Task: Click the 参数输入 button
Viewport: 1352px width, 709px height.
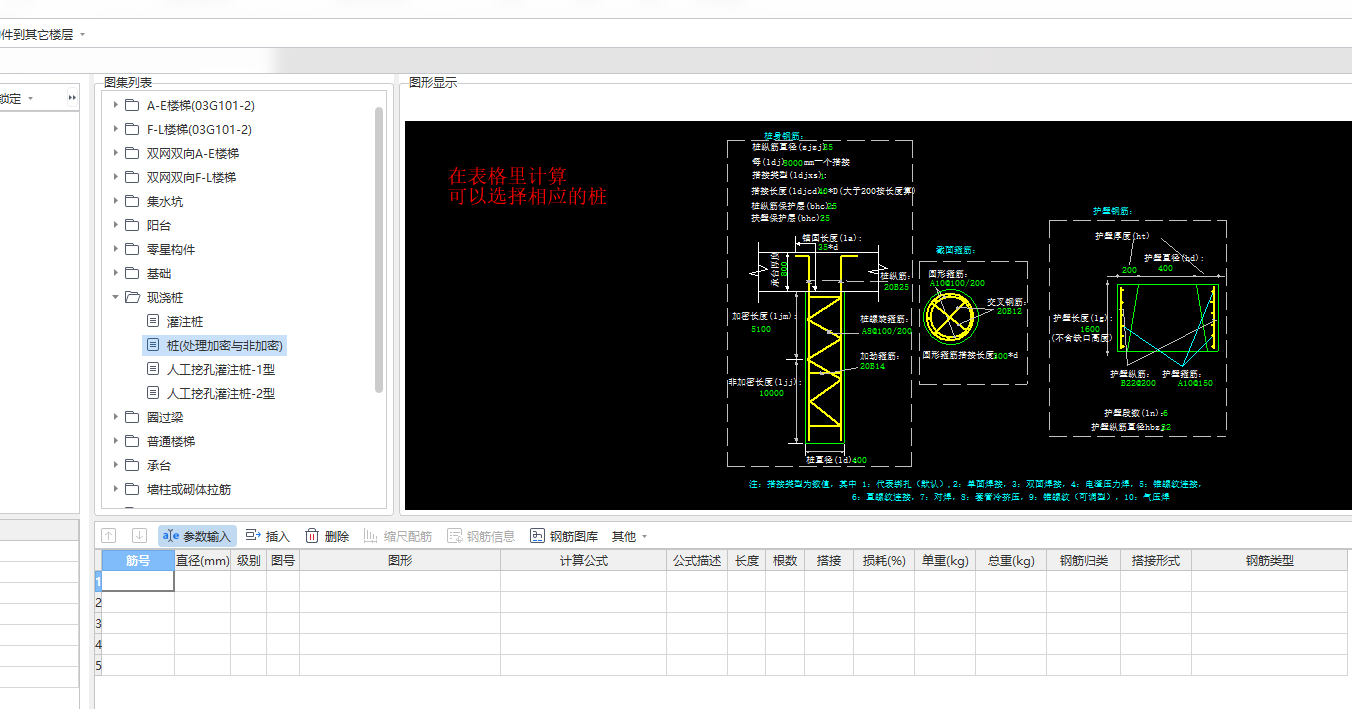Action: click(x=197, y=536)
